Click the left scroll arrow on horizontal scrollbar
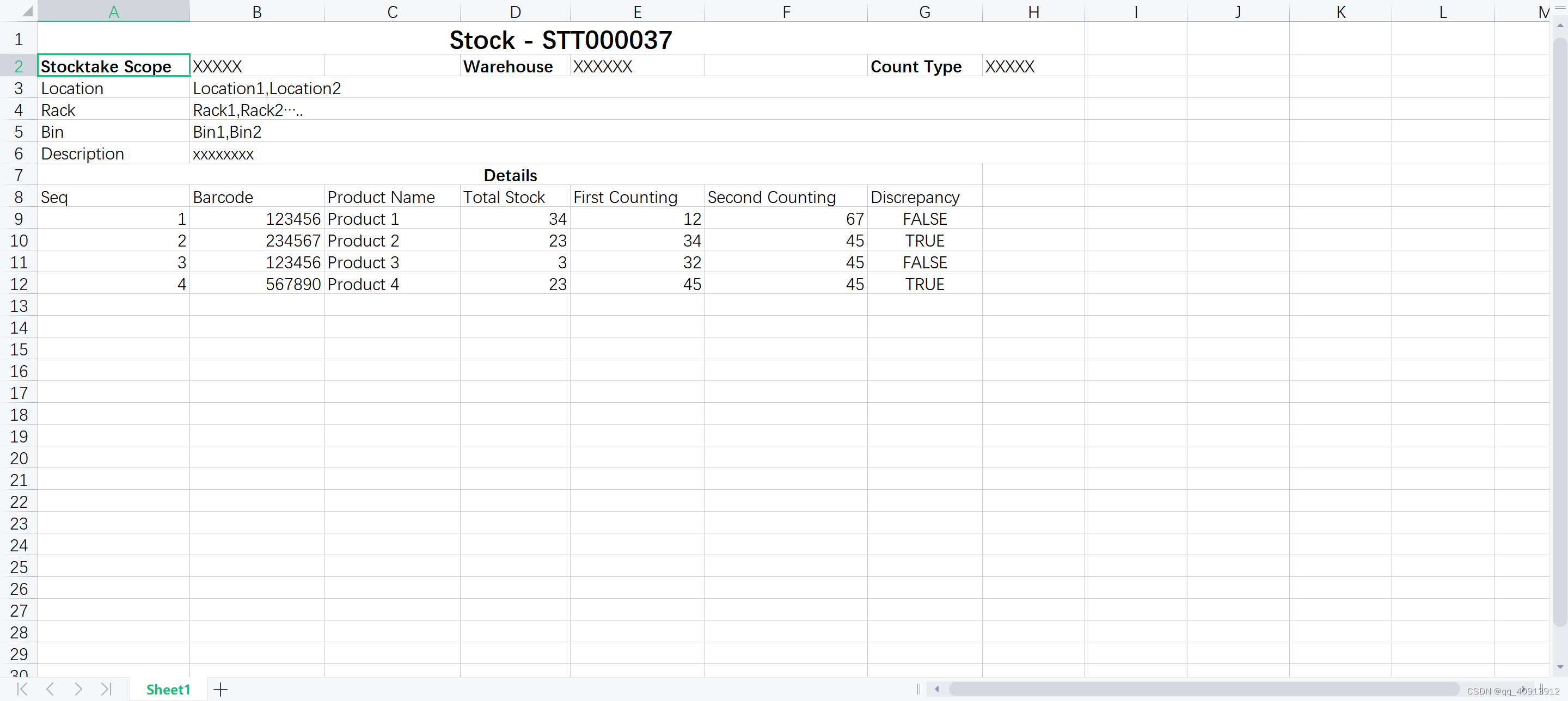This screenshot has width=1568, height=701. (x=937, y=690)
